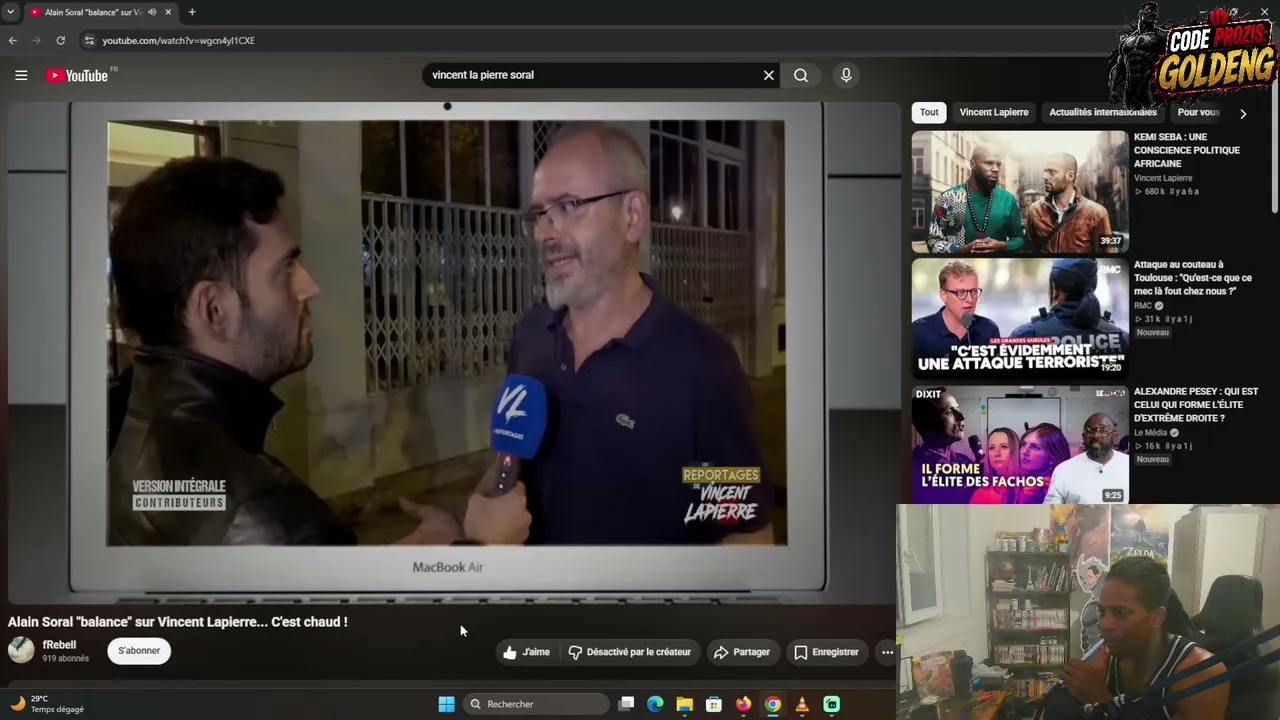Close the Alain Soral browser tab
Screen dimensions: 1280x720
(x=168, y=12)
